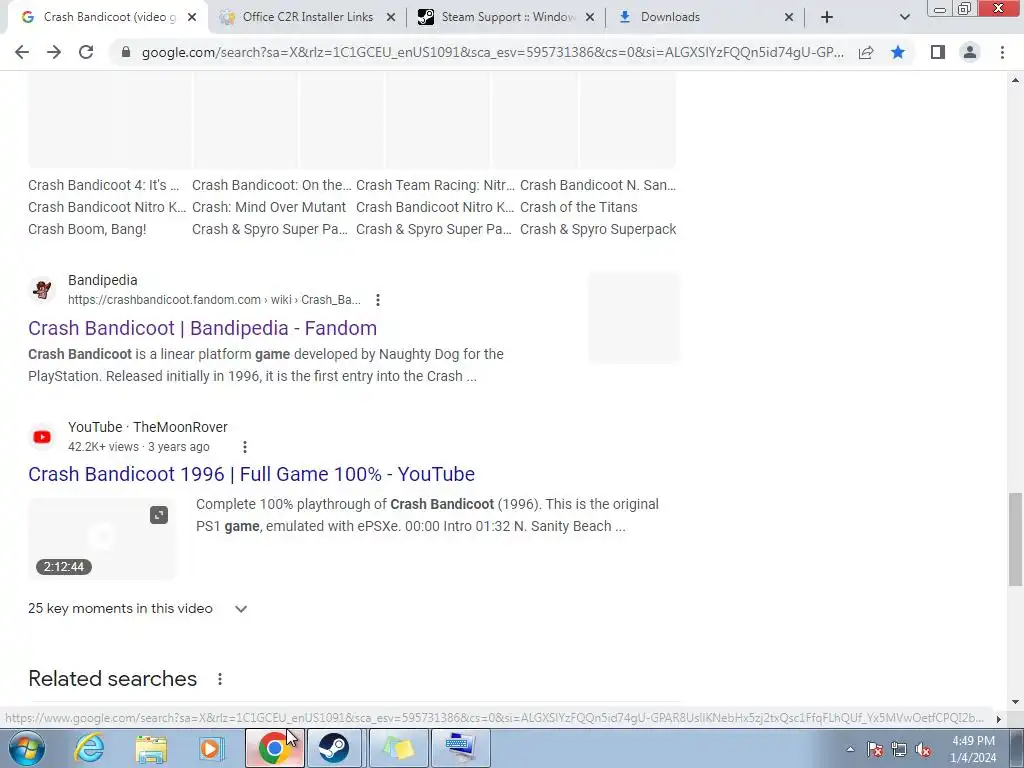Expand the video preview via thumbnail corner icon
This screenshot has height=768, width=1024.
click(159, 515)
